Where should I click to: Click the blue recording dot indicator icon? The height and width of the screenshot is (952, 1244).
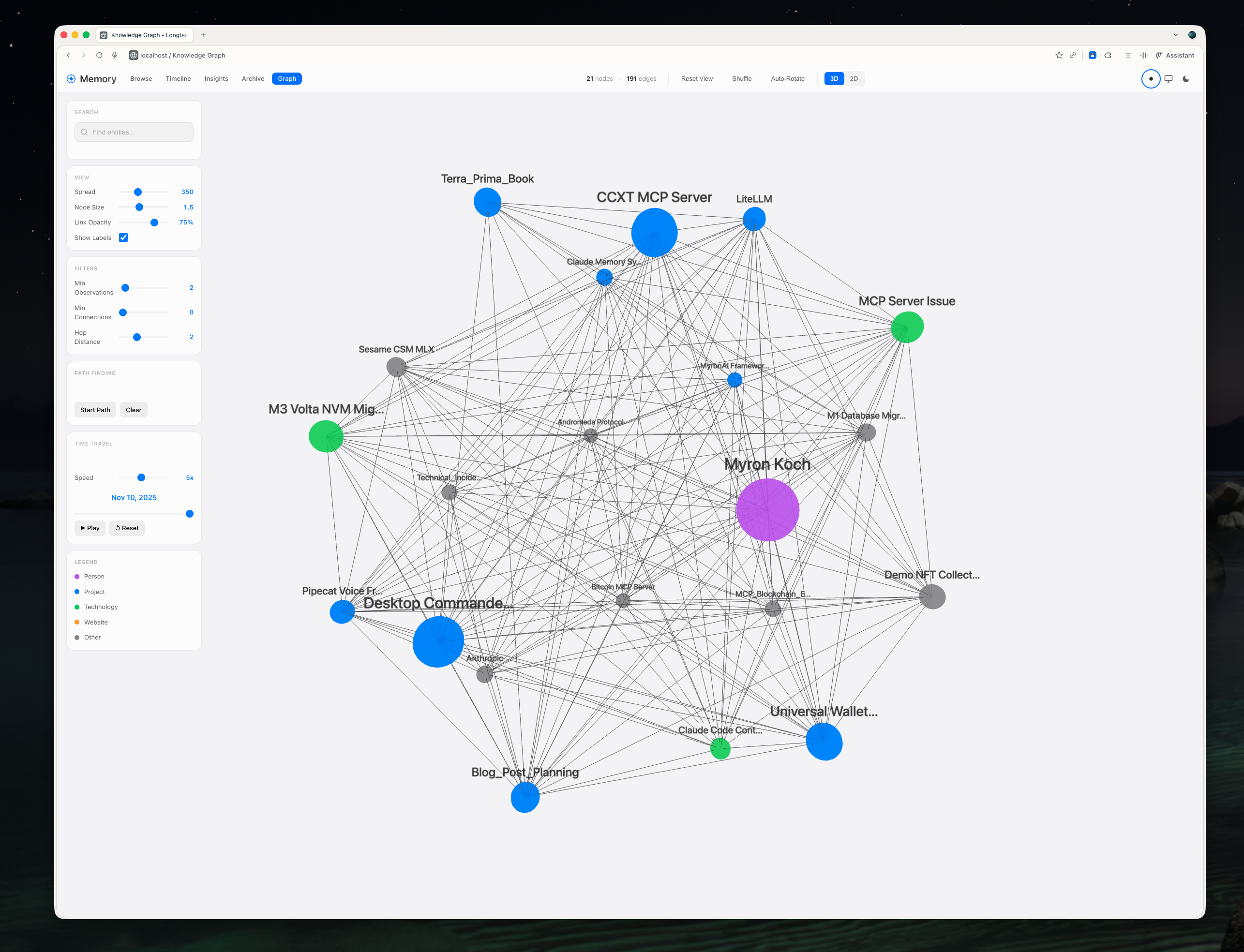(x=1151, y=79)
